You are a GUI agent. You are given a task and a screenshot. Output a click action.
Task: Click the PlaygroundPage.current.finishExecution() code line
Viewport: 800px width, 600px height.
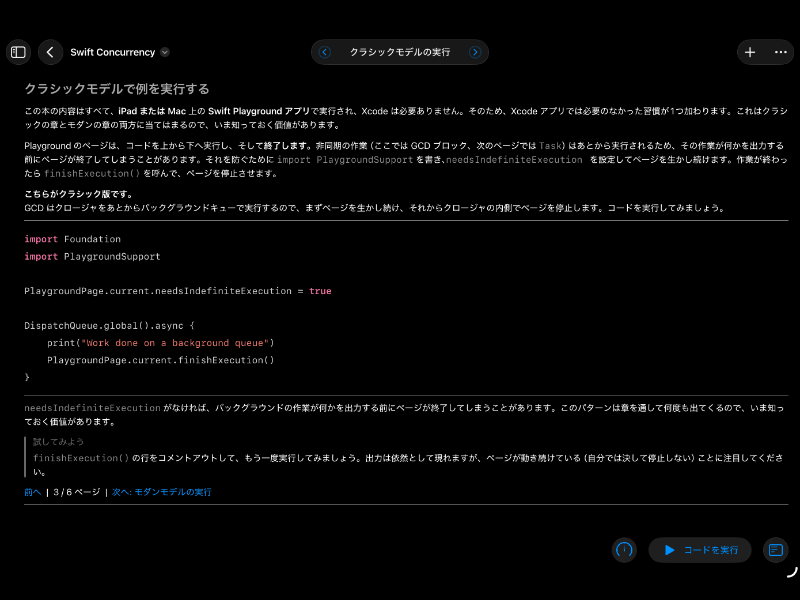click(161, 360)
